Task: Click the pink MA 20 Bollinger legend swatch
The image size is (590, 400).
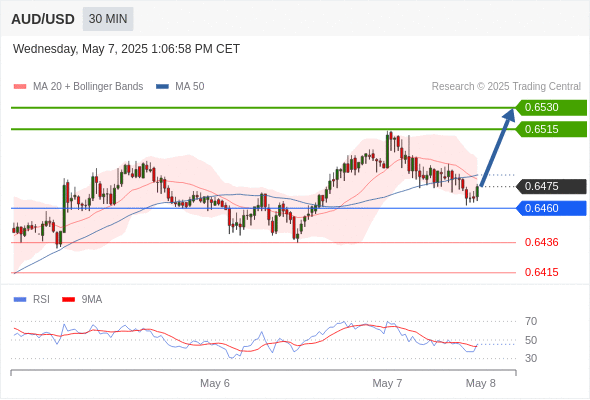Action: (x=20, y=87)
